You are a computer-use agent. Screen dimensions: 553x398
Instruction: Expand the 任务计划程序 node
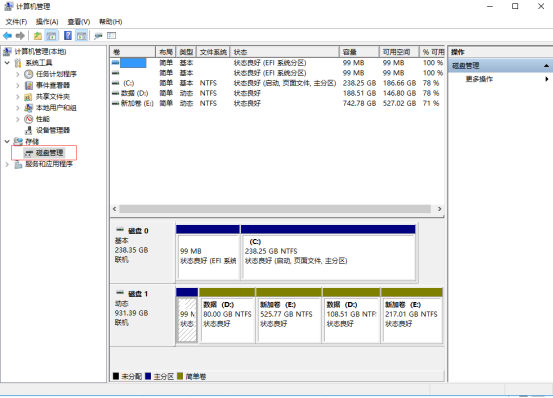click(x=18, y=74)
